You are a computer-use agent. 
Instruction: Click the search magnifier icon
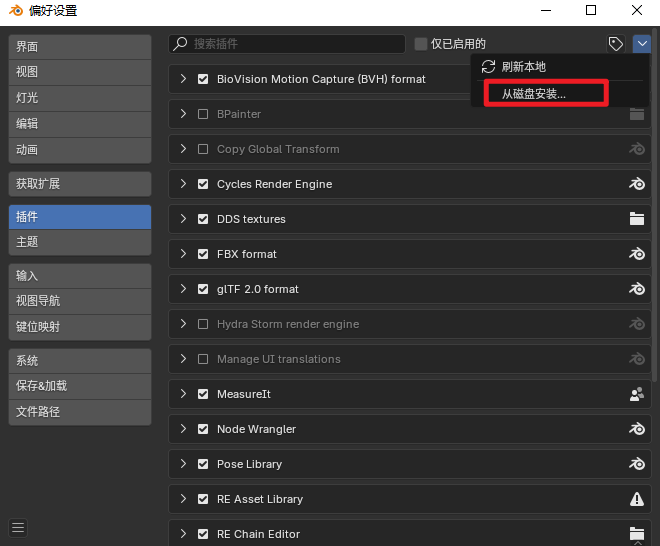pyautogui.click(x=180, y=43)
